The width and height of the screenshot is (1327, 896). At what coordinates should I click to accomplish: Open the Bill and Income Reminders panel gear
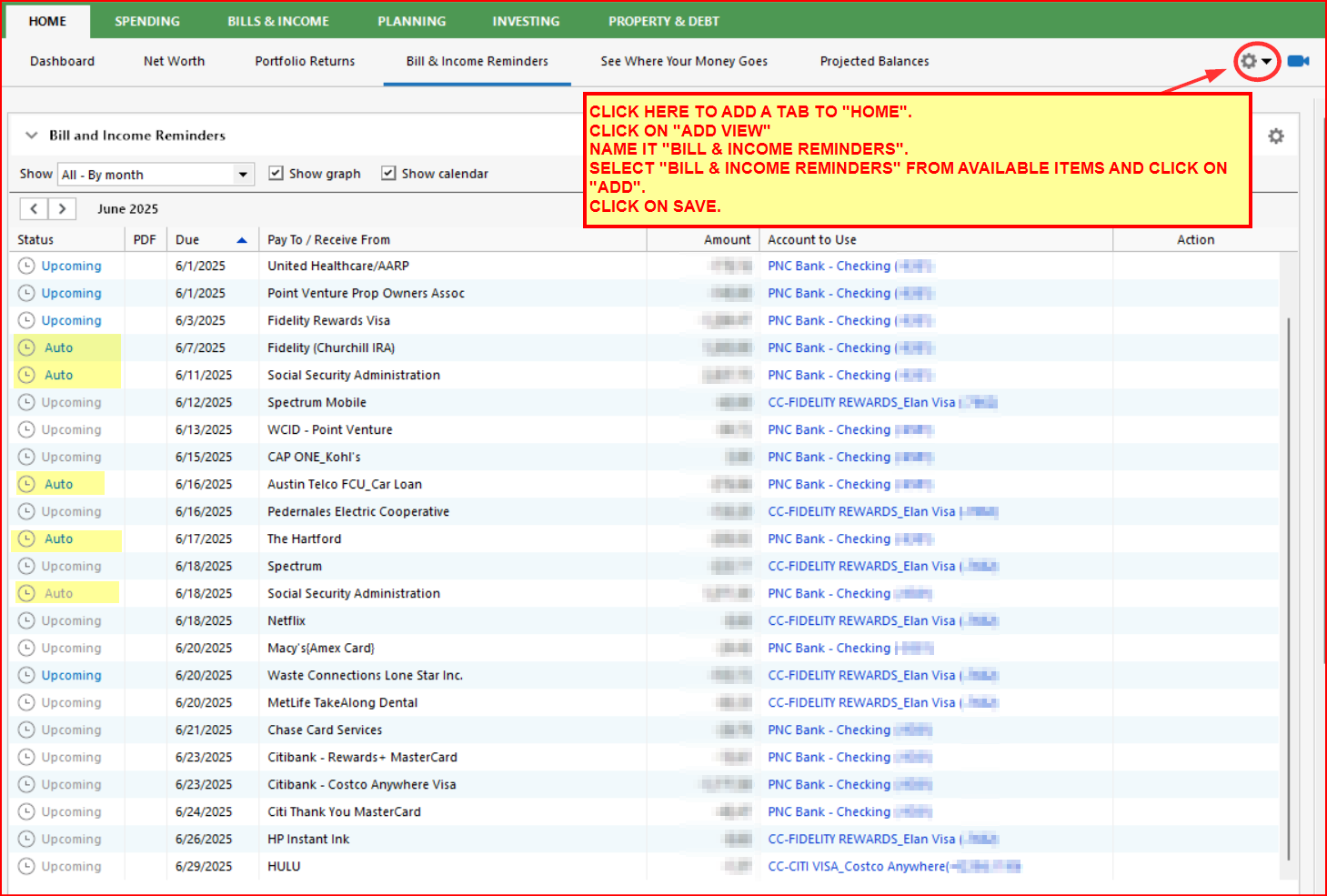click(x=1276, y=136)
